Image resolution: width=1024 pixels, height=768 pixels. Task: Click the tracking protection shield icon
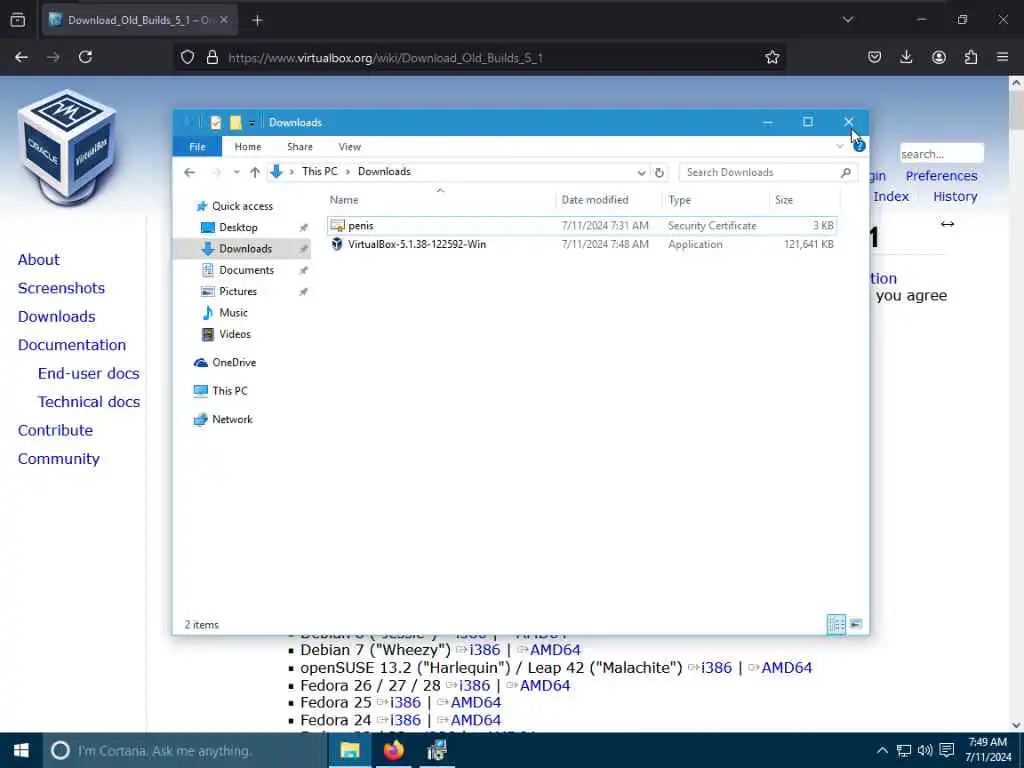[x=187, y=57]
